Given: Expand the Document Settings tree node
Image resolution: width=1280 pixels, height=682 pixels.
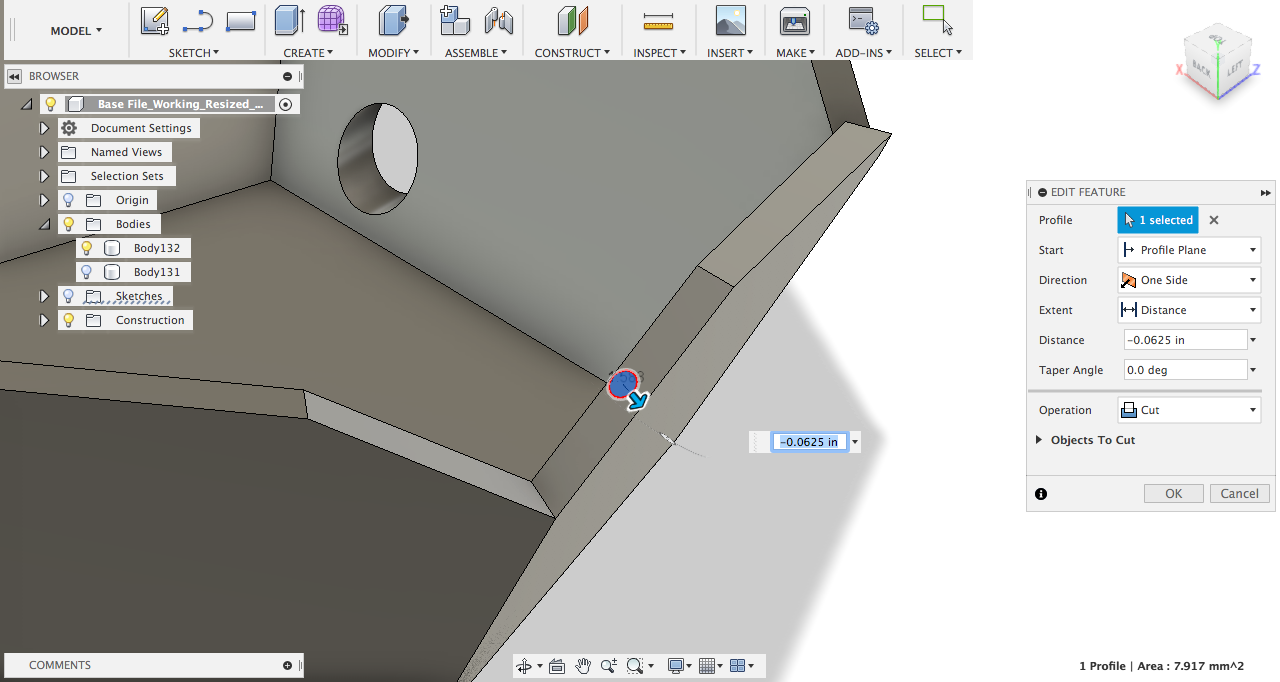Looking at the screenshot, I should [x=44, y=128].
